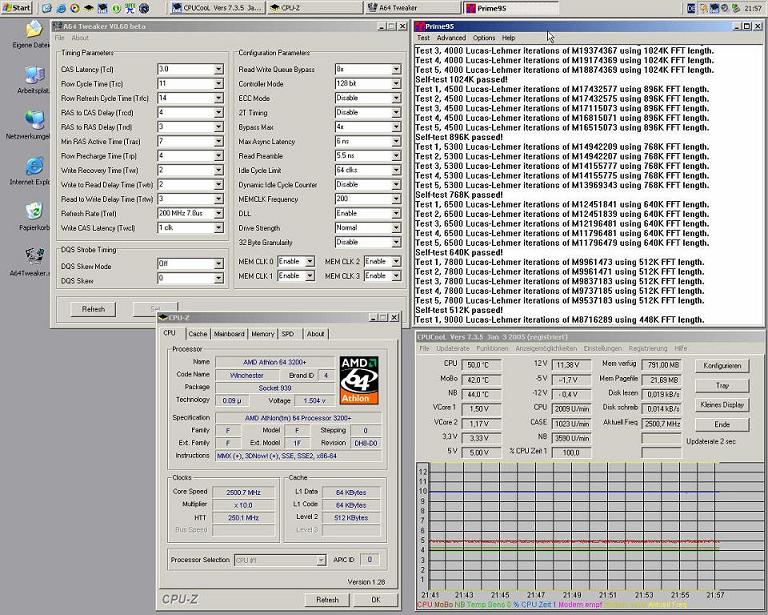Open the Drive Strength dropdown
768x615 pixels.
[x=396, y=228]
